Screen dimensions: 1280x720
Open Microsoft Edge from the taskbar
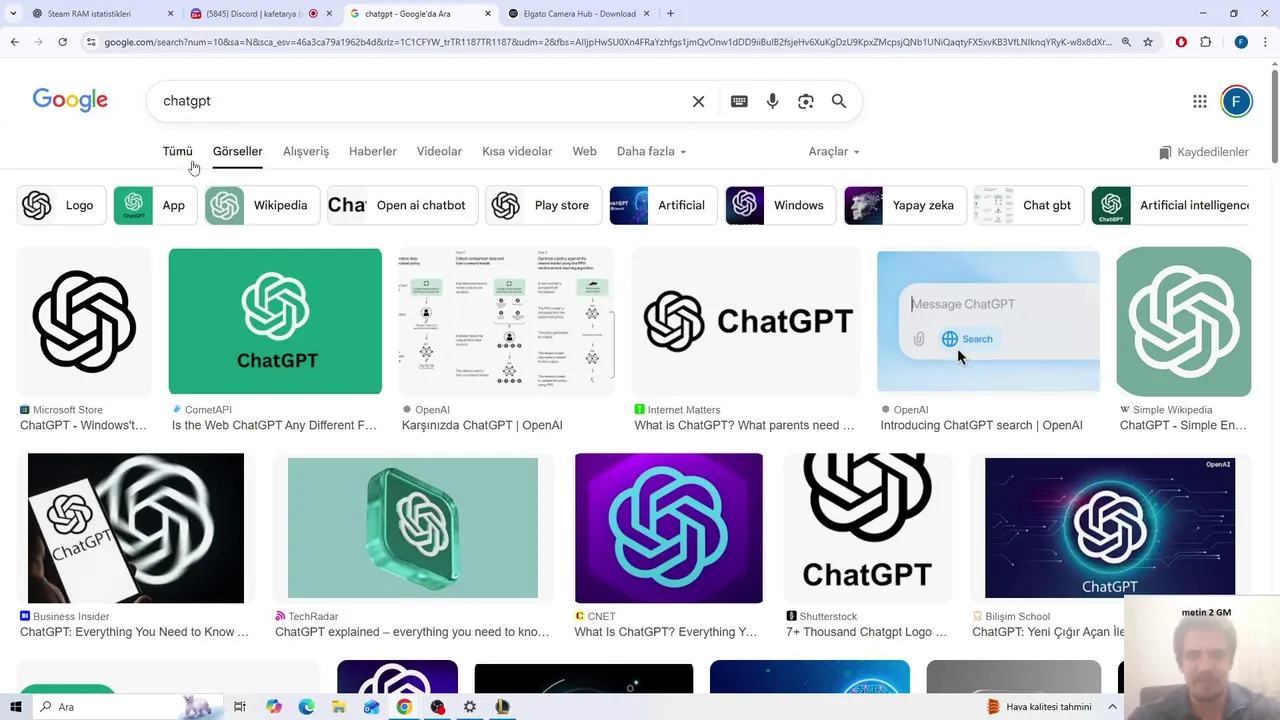(306, 707)
